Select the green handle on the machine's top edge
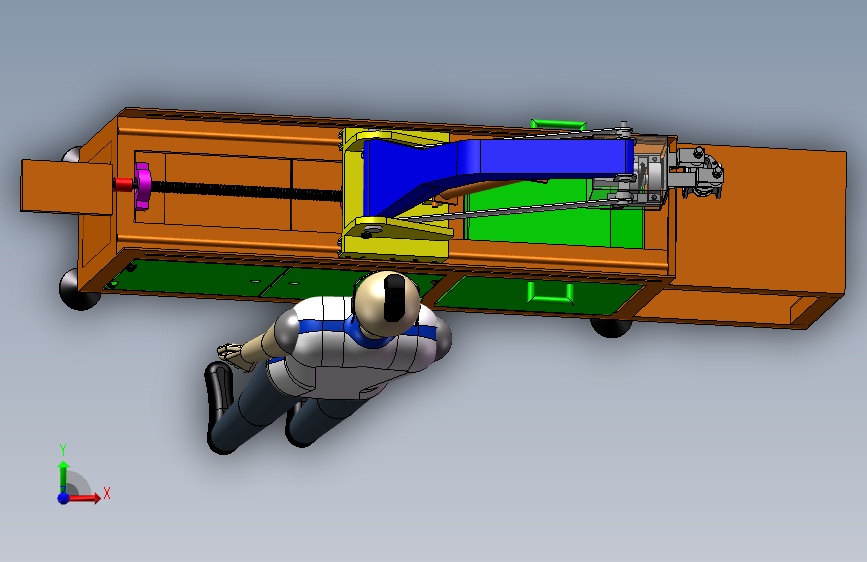Image resolution: width=867 pixels, height=562 pixels. click(x=557, y=124)
